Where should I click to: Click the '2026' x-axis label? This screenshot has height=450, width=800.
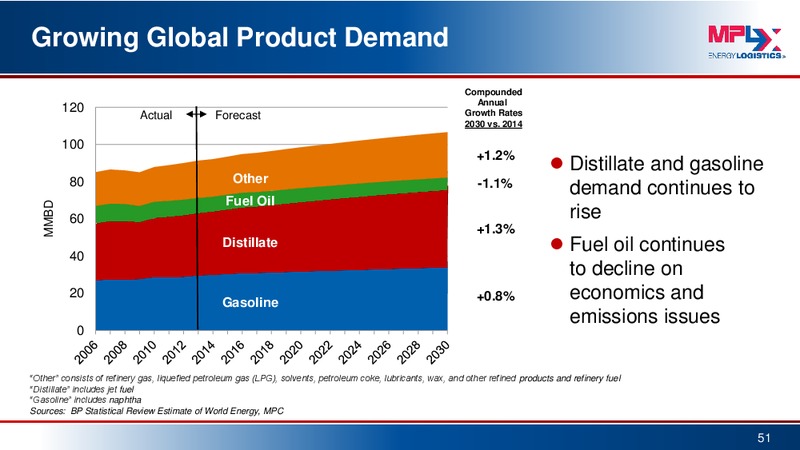pyautogui.click(x=380, y=353)
